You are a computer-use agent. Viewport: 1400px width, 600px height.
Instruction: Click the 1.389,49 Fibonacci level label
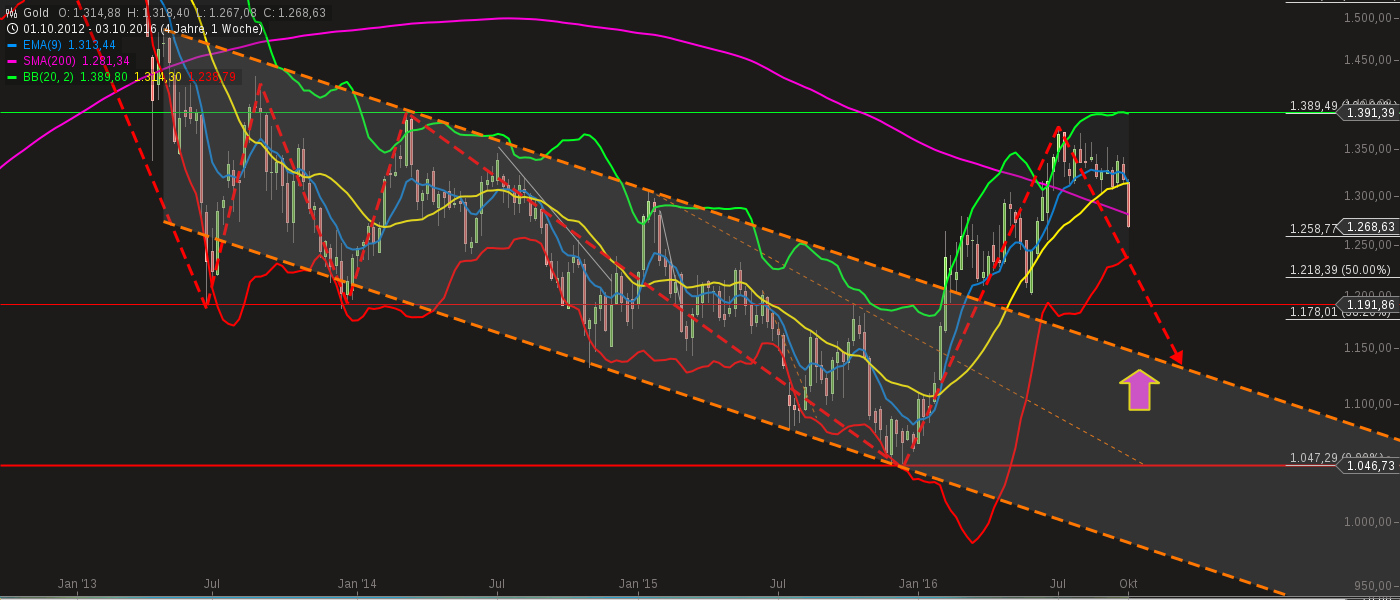[x=1313, y=106]
